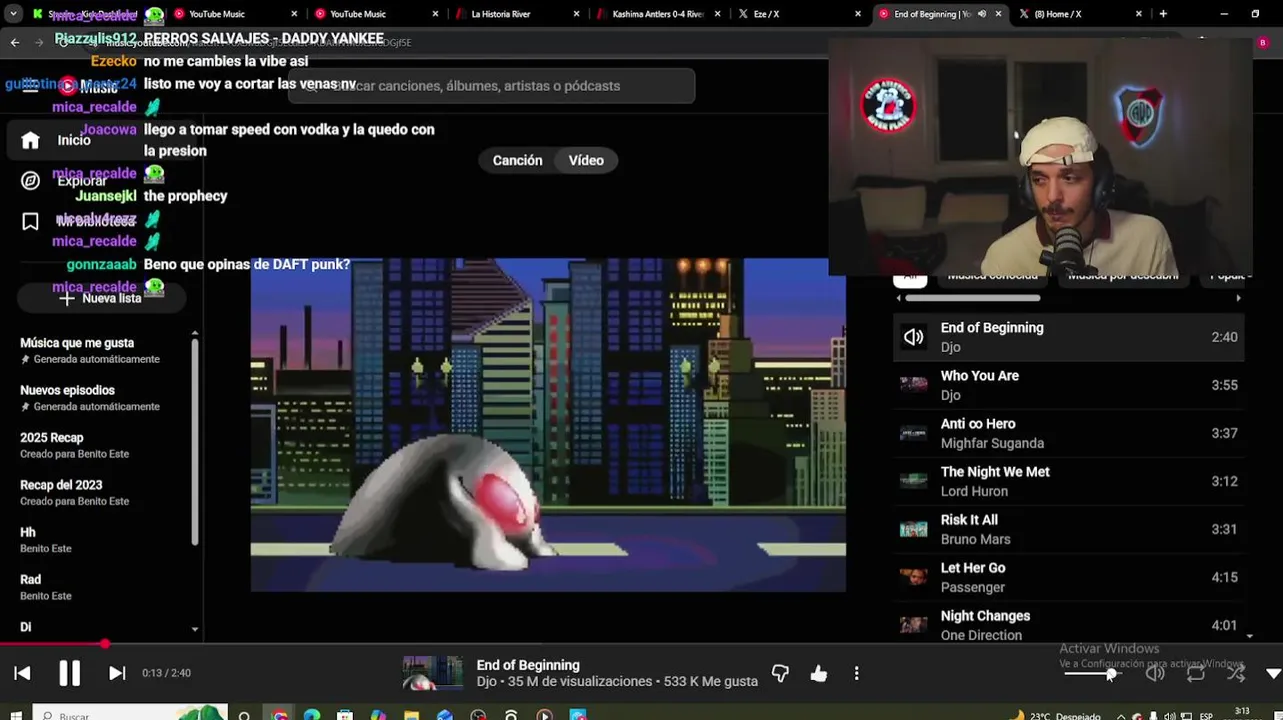Open more options in the player bar

click(x=857, y=674)
